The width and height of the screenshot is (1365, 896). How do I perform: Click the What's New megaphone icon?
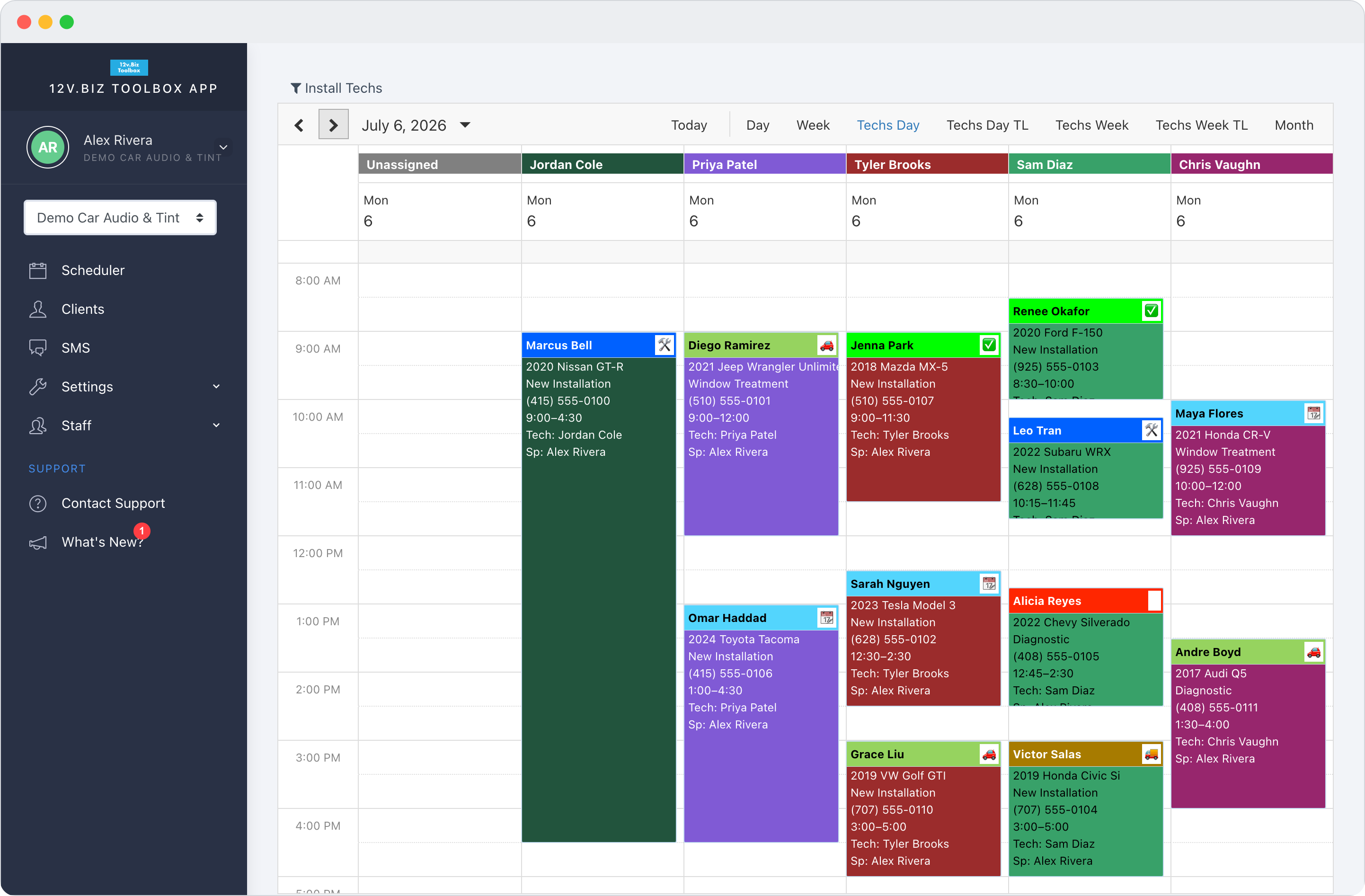(x=38, y=542)
